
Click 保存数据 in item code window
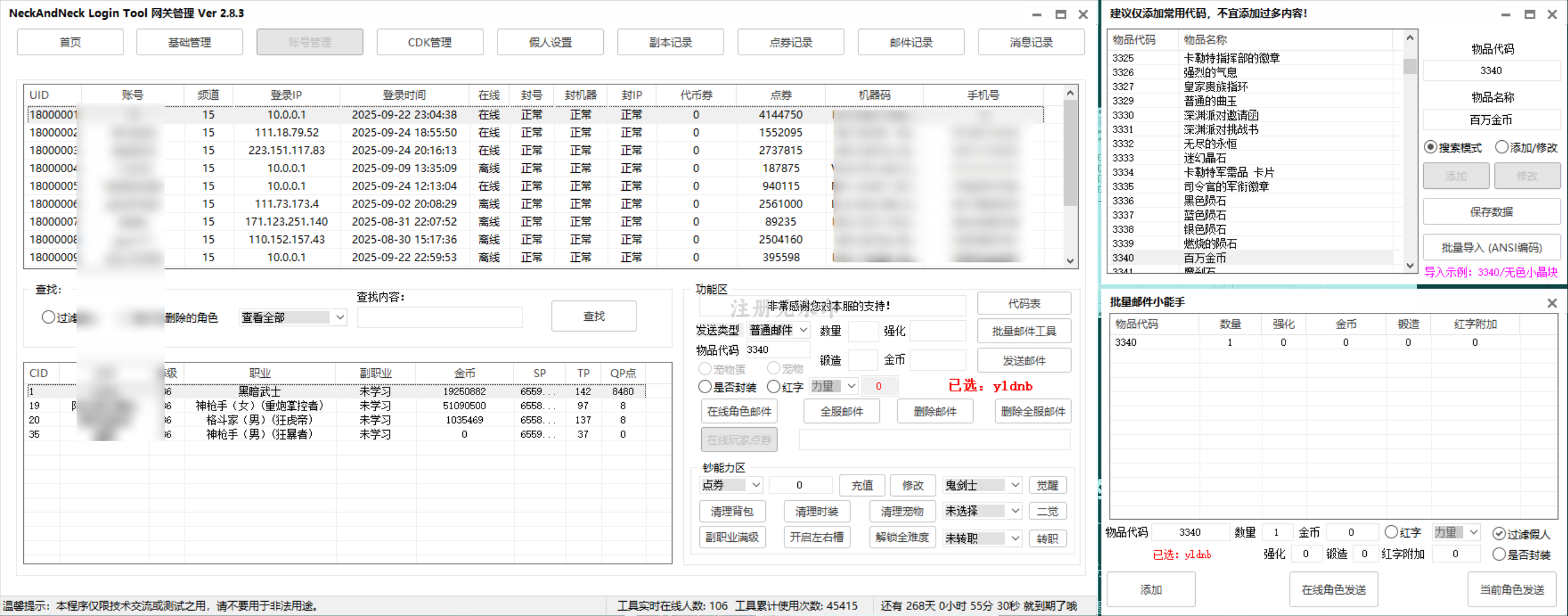click(1491, 212)
